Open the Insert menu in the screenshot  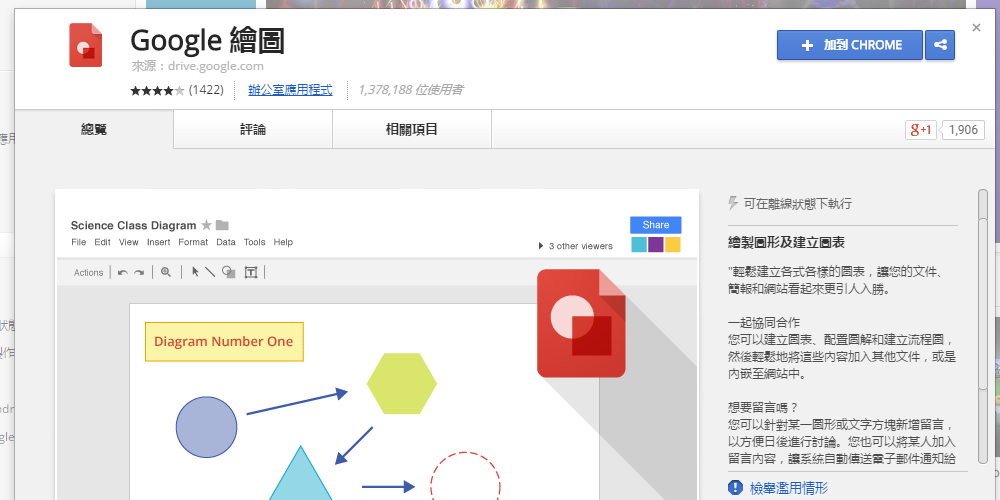[x=159, y=242]
